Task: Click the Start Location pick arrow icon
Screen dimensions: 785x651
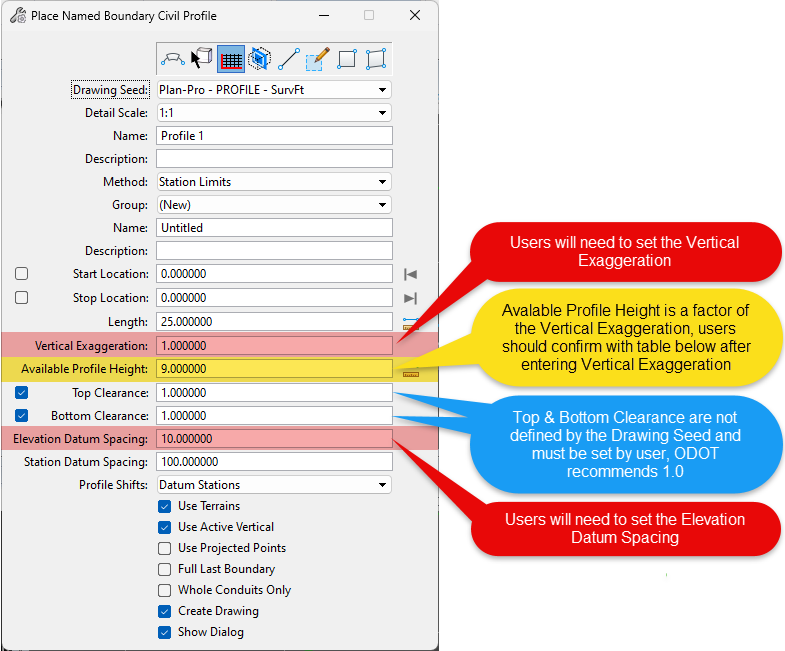Action: [x=411, y=274]
